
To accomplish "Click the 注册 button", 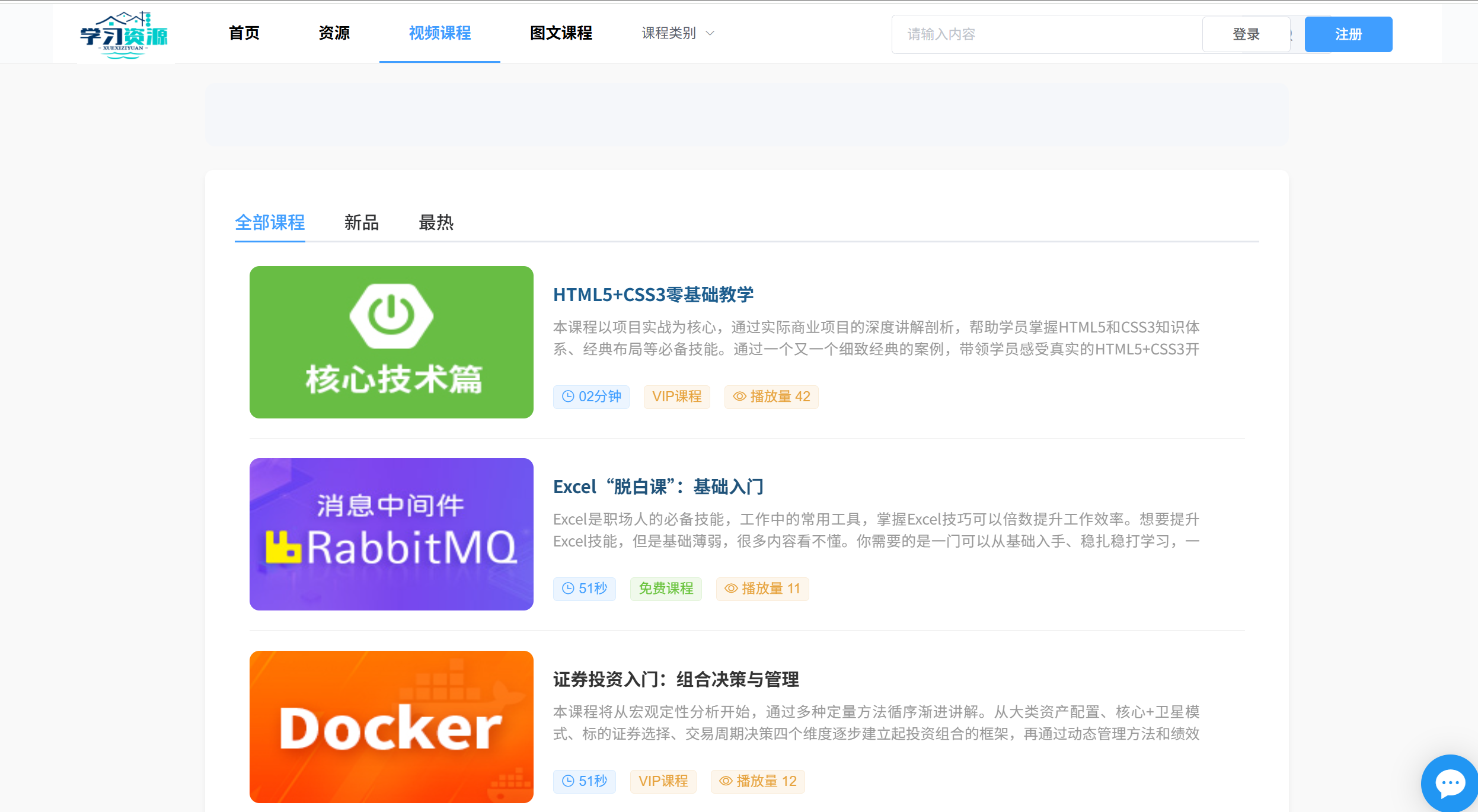I will click(x=1348, y=34).
